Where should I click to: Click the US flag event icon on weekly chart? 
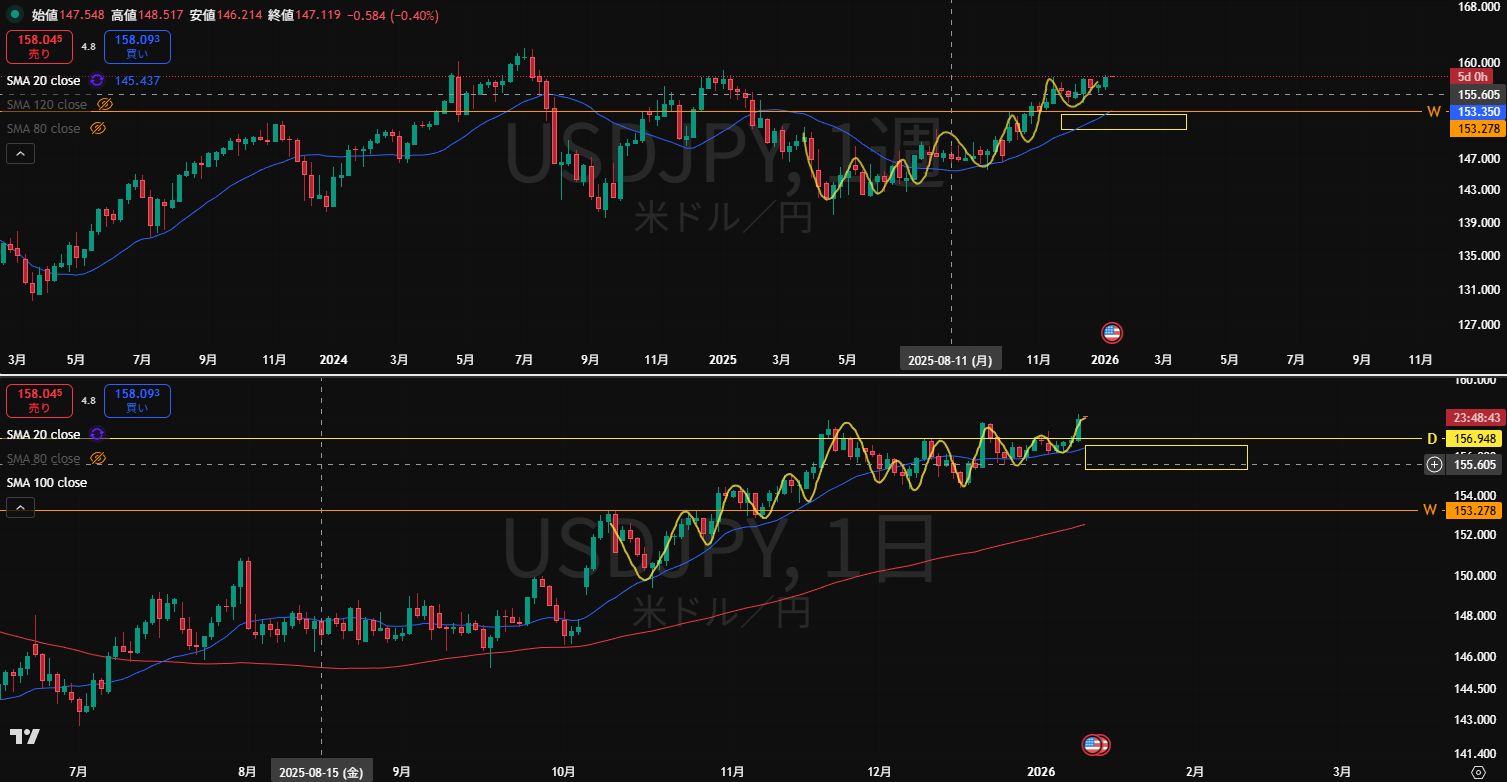(1111, 333)
